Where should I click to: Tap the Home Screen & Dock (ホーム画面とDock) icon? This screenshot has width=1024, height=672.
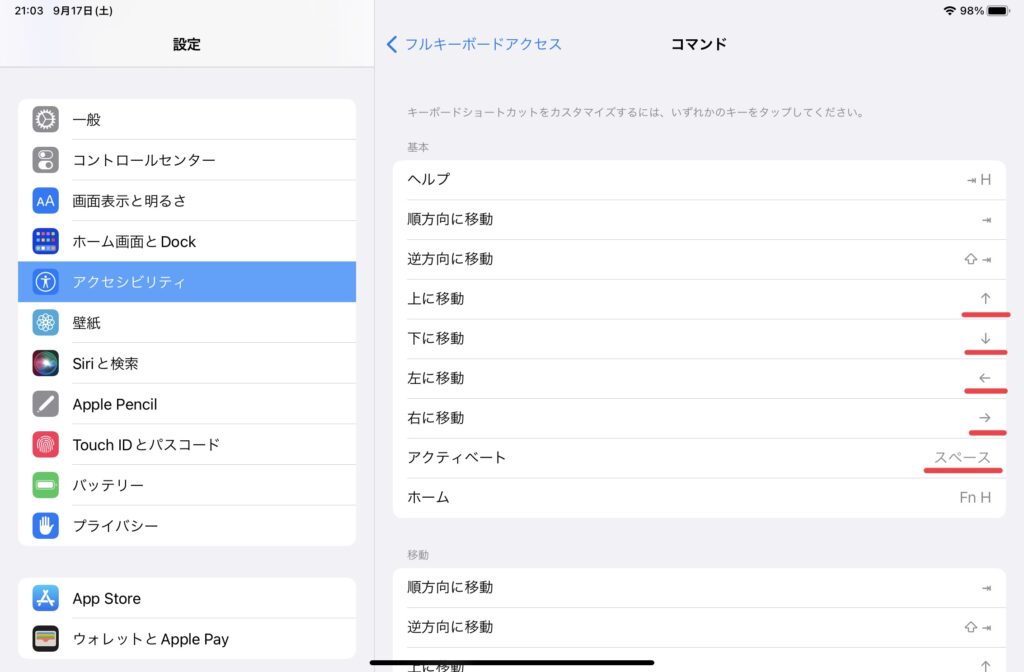point(46,242)
